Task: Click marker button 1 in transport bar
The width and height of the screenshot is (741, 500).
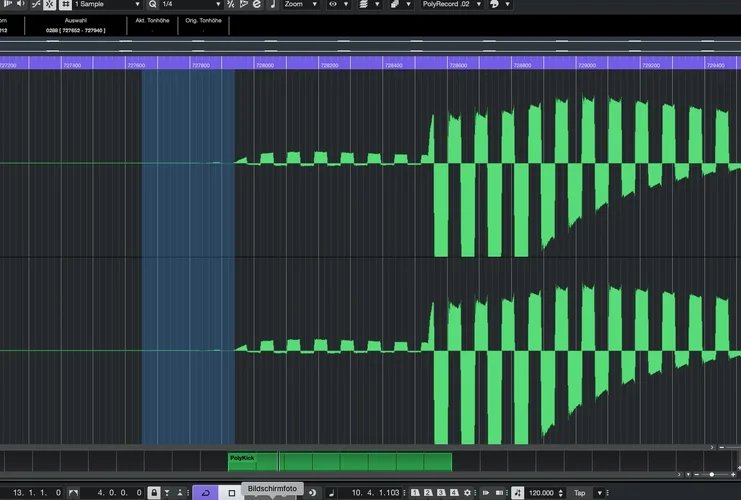Action: click(416, 493)
